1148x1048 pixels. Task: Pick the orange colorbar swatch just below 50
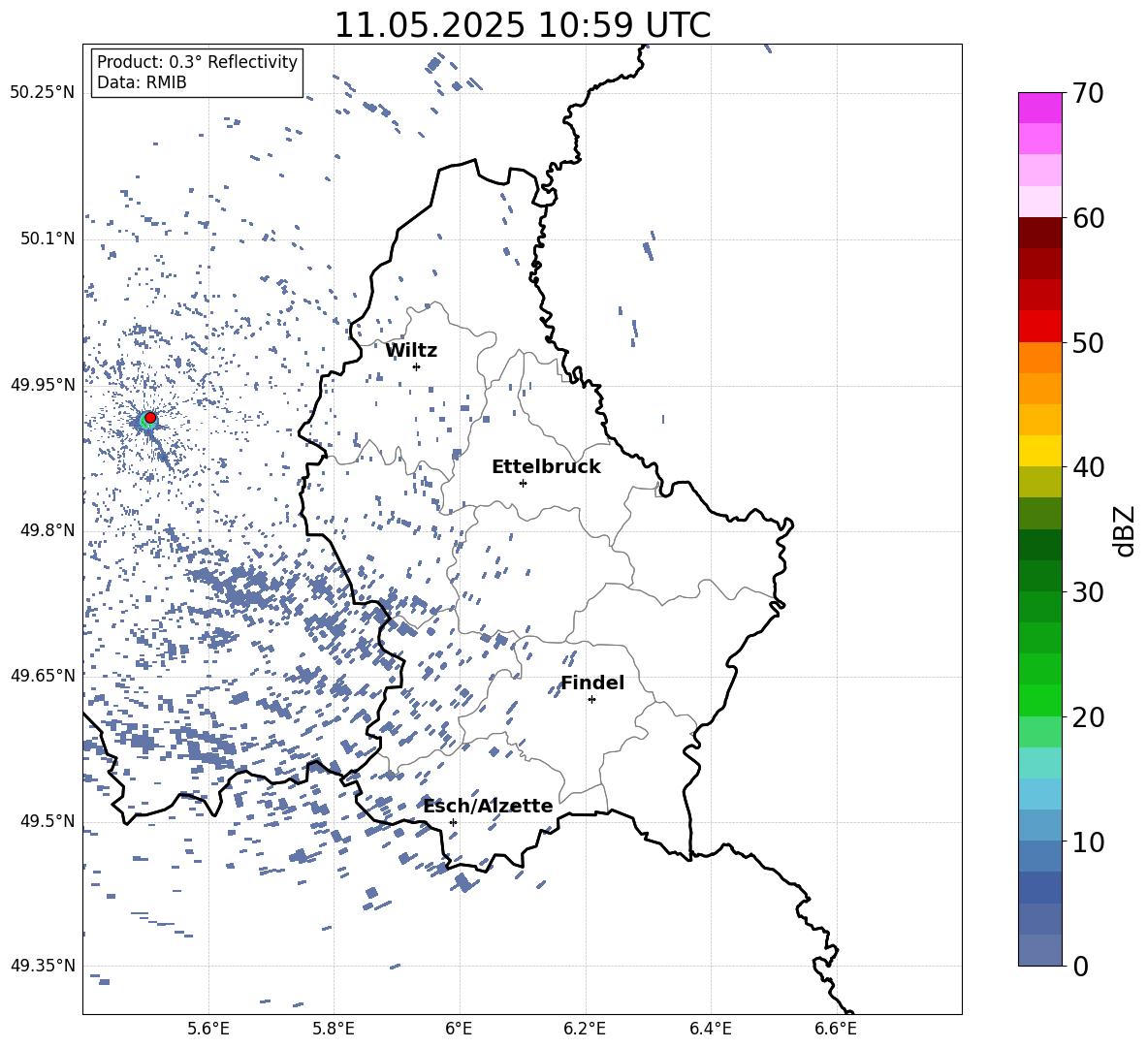(1039, 358)
